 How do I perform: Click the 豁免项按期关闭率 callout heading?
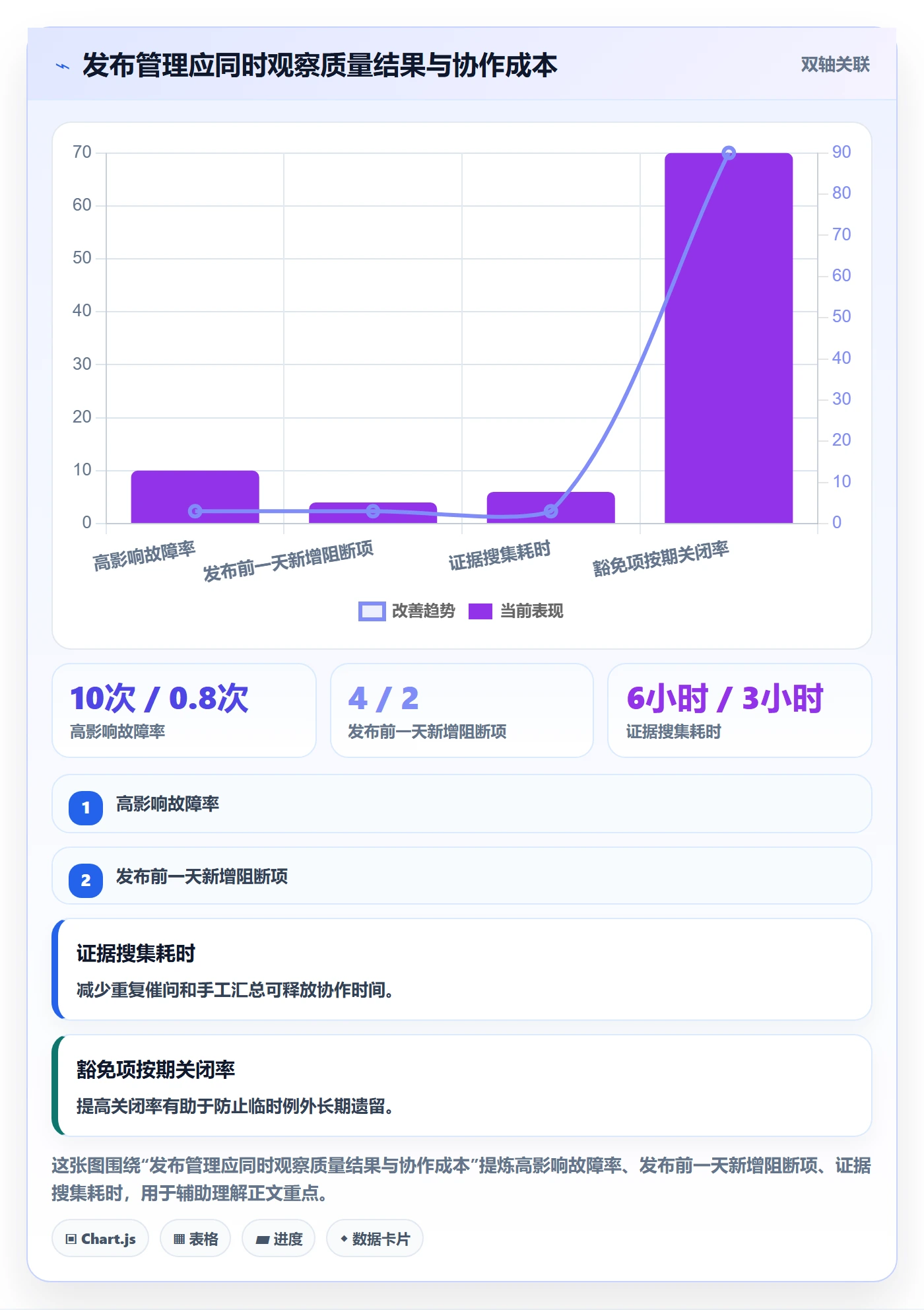click(156, 1070)
